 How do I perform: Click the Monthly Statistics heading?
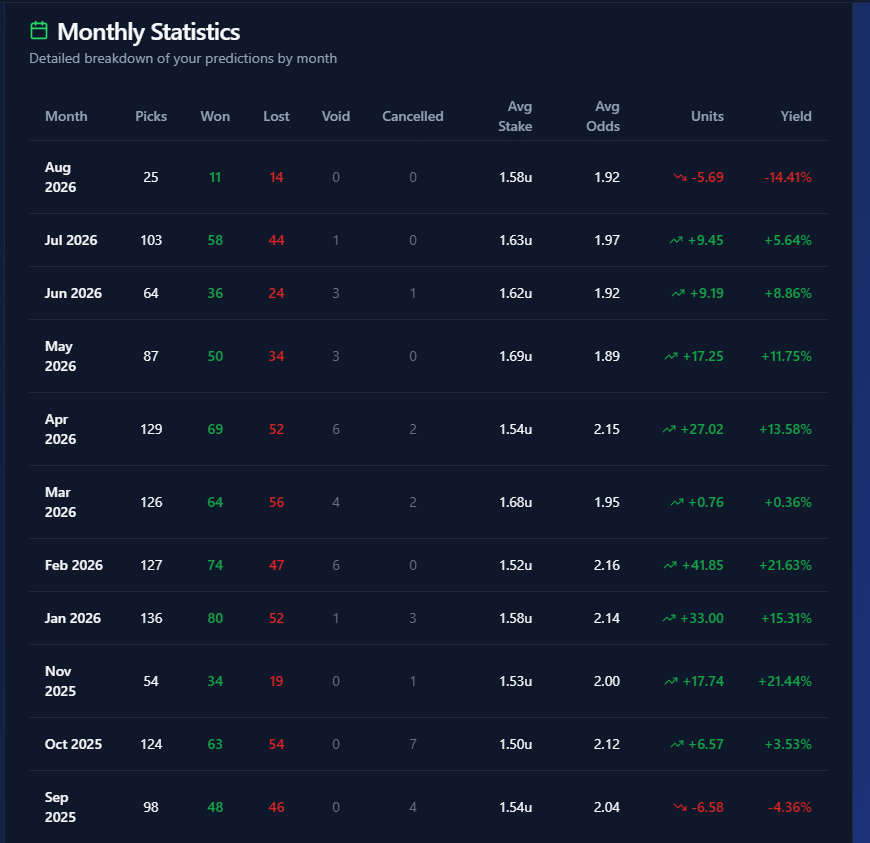click(149, 32)
